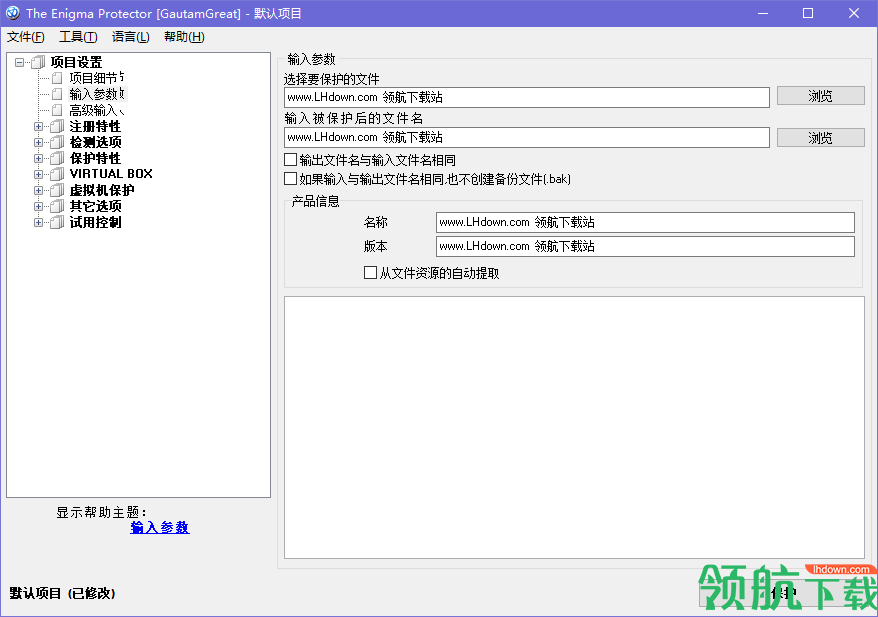This screenshot has width=878, height=617.
Task: Select 高级输入 in the project tree
Action: (96, 110)
